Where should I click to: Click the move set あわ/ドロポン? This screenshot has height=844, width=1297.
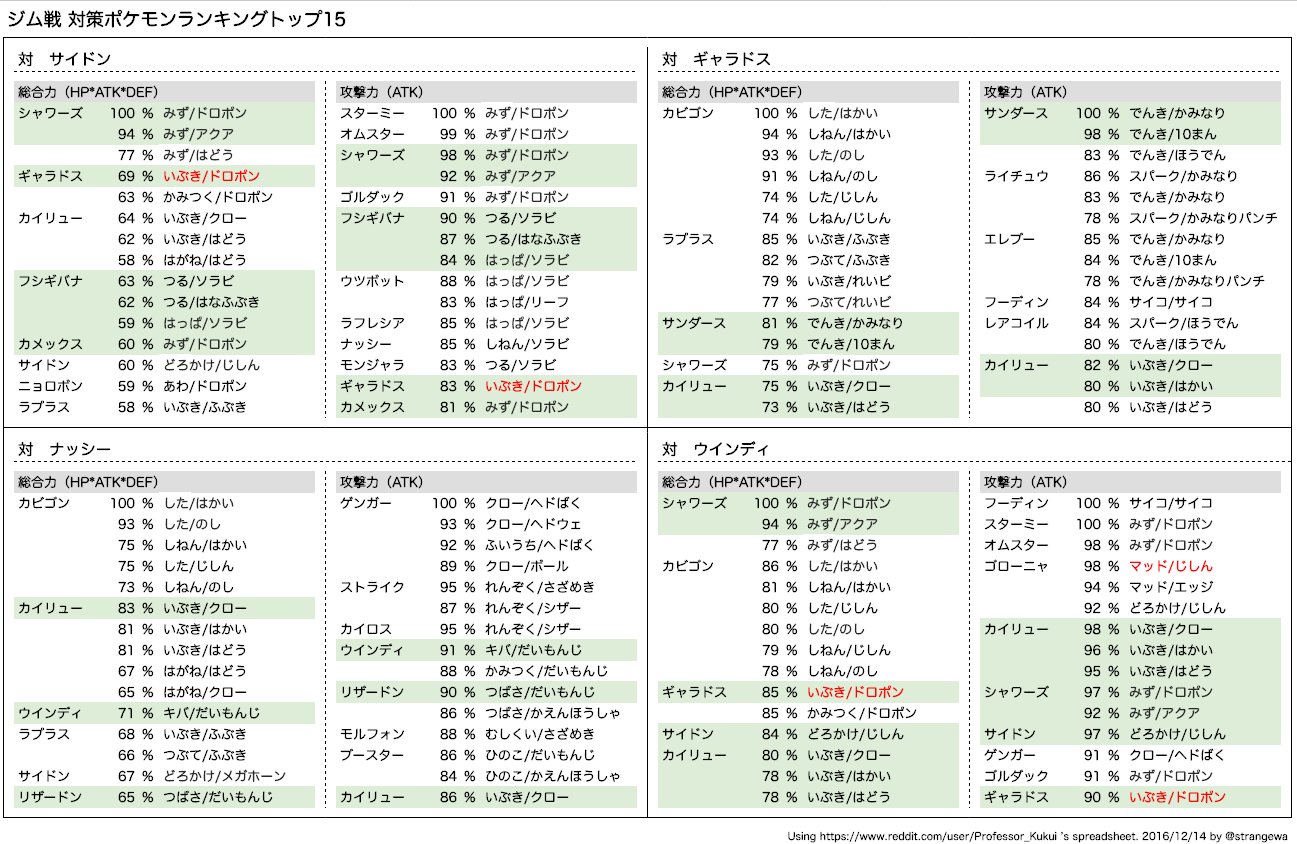pyautogui.click(x=205, y=386)
